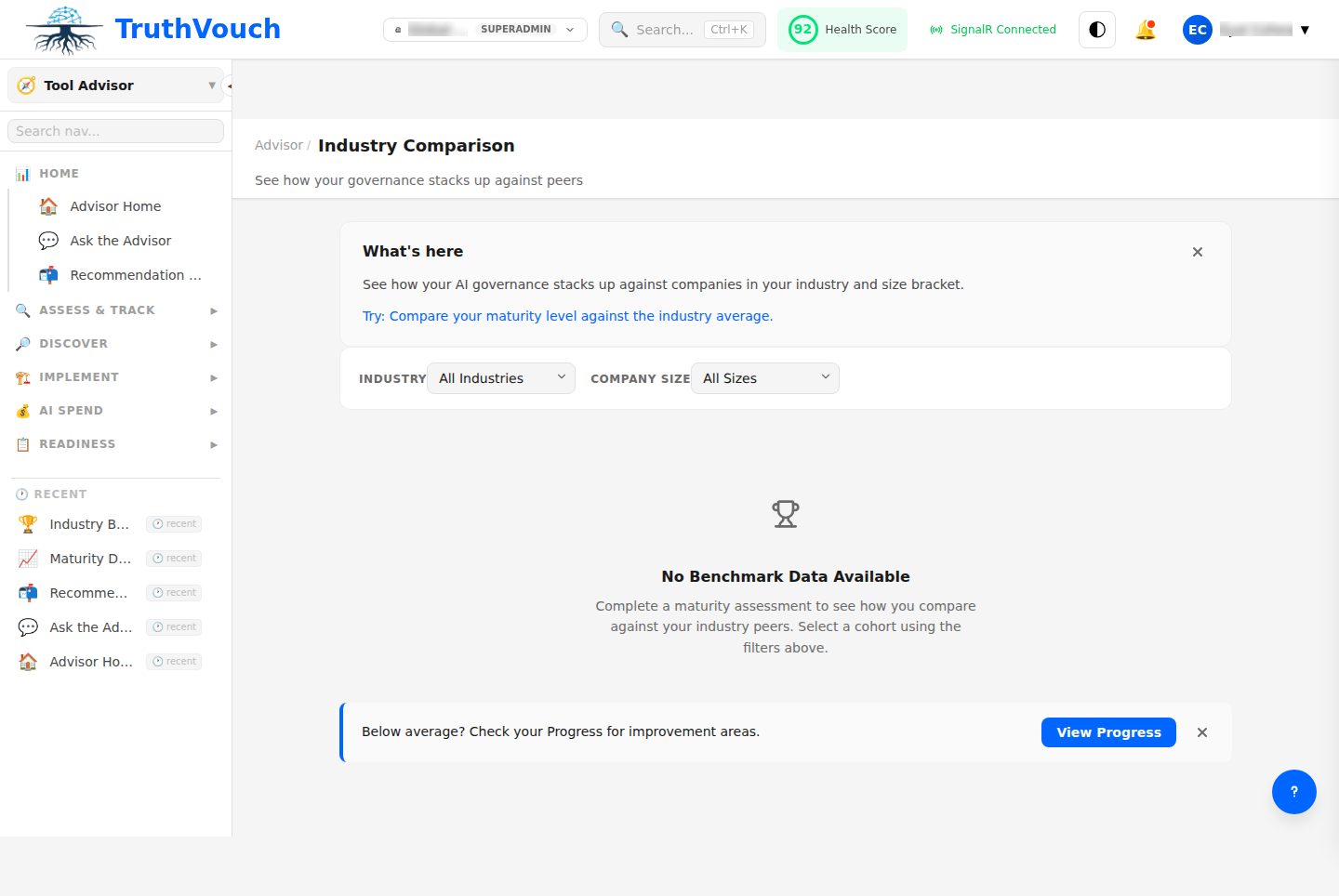This screenshot has height=896, width=1339.
Task: Click the Health Score 92 progress ring
Action: pos(802,29)
